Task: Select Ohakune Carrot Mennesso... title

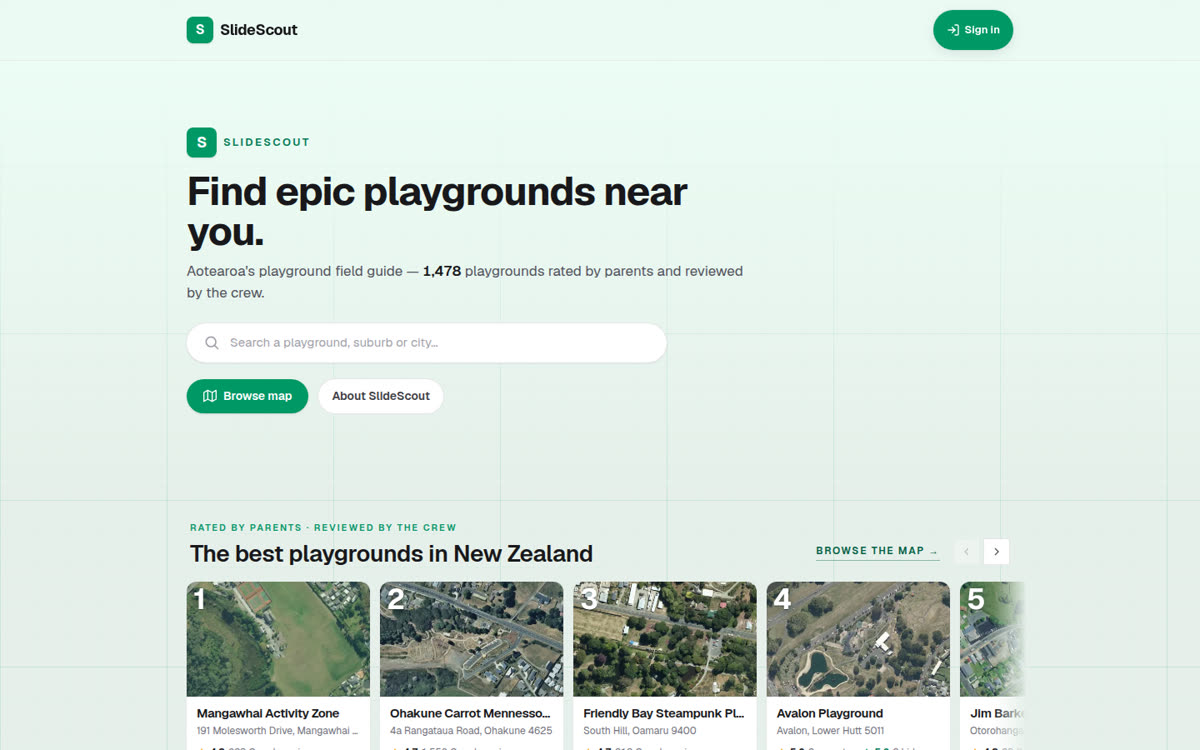Action: [470, 713]
